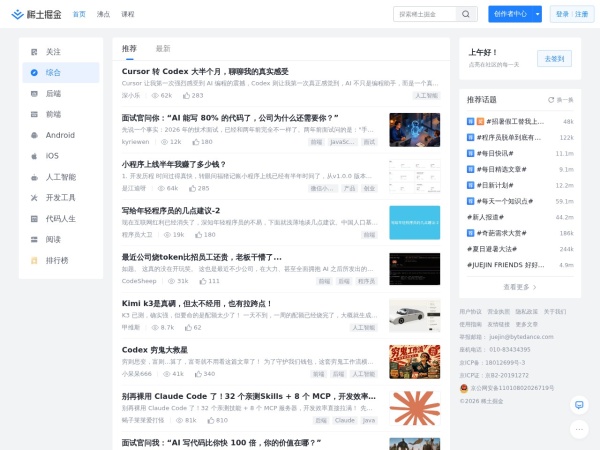Click 人工智能 tag on Cursor 转 Codex article
This screenshot has width=600, height=450.
tap(427, 96)
